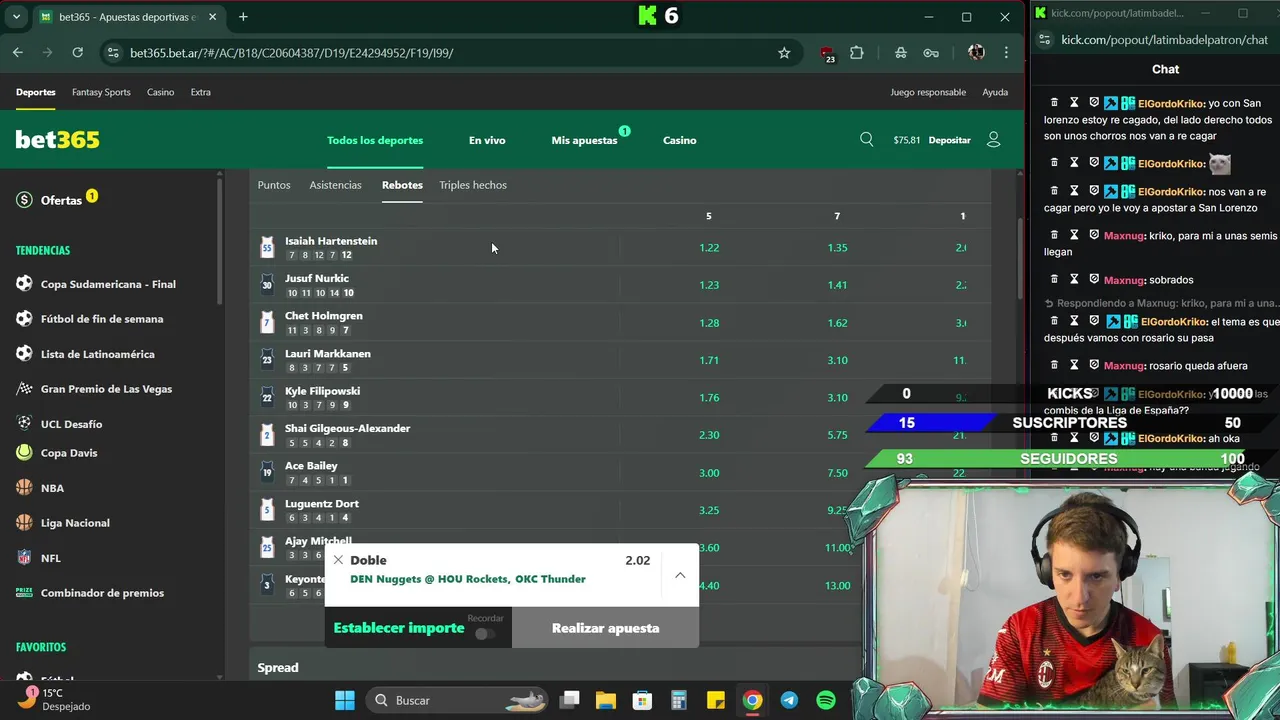The width and height of the screenshot is (1280, 720).
Task: Remove the Doble bet with the X
Action: point(338,560)
